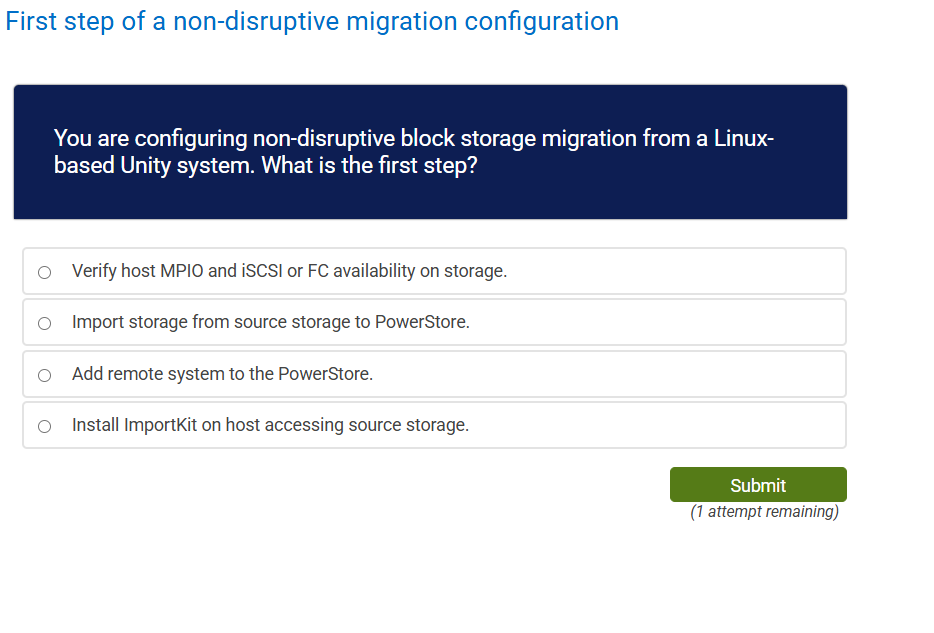
Task: Select the radio button for 'Import storage from source storage to PowerStore'
Action: point(44,323)
